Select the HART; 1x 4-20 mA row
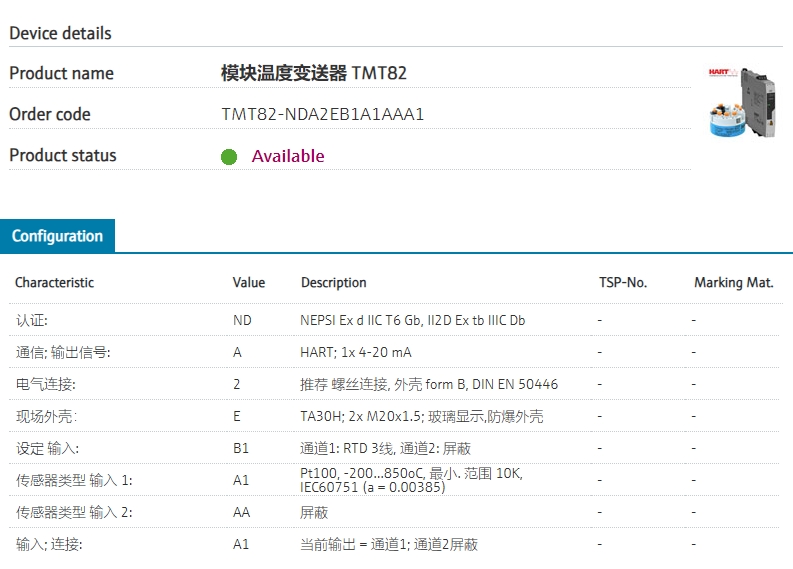This screenshot has height=569, width=793. pyautogui.click(x=394, y=352)
